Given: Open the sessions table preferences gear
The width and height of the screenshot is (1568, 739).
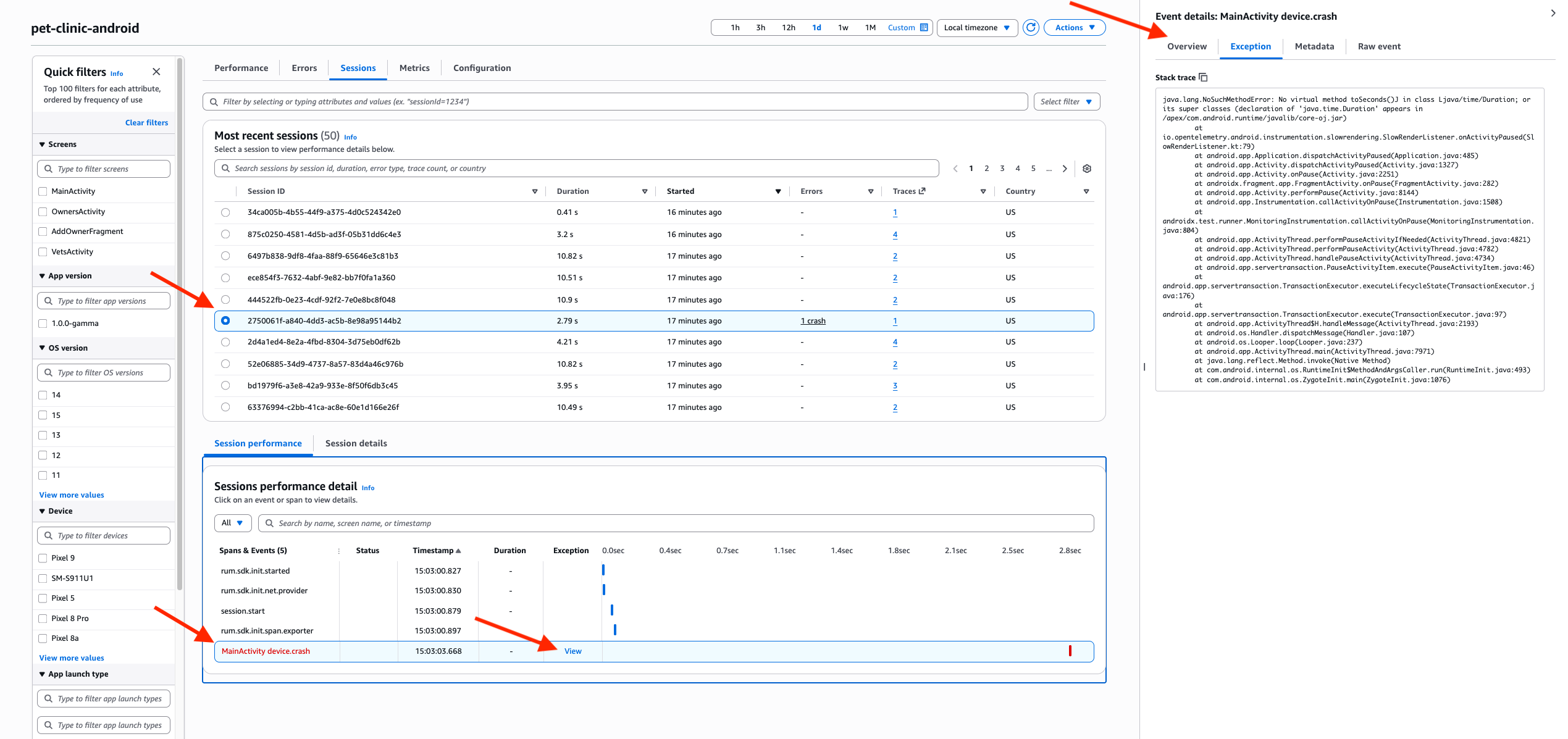Looking at the screenshot, I should tap(1086, 168).
